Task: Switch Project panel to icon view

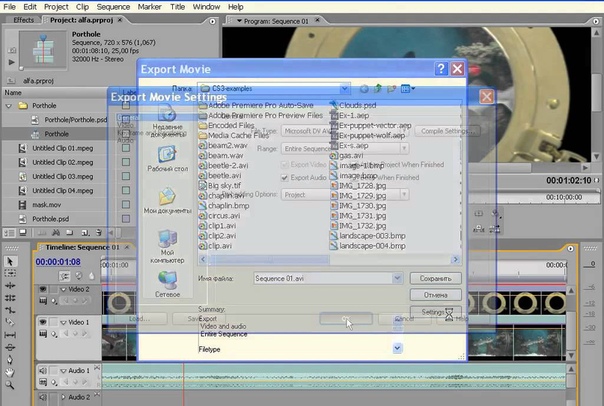Action: coord(23,233)
